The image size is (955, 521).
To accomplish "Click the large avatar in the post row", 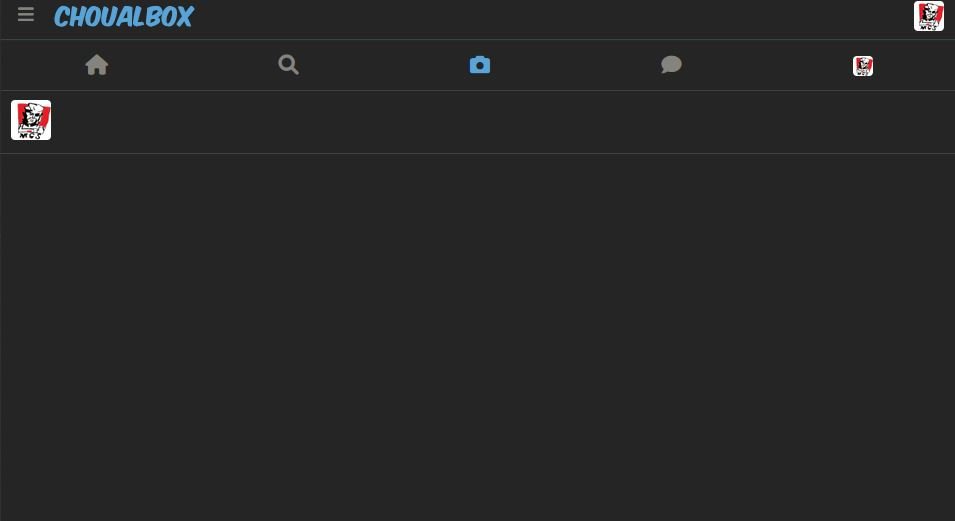I will click(31, 120).
